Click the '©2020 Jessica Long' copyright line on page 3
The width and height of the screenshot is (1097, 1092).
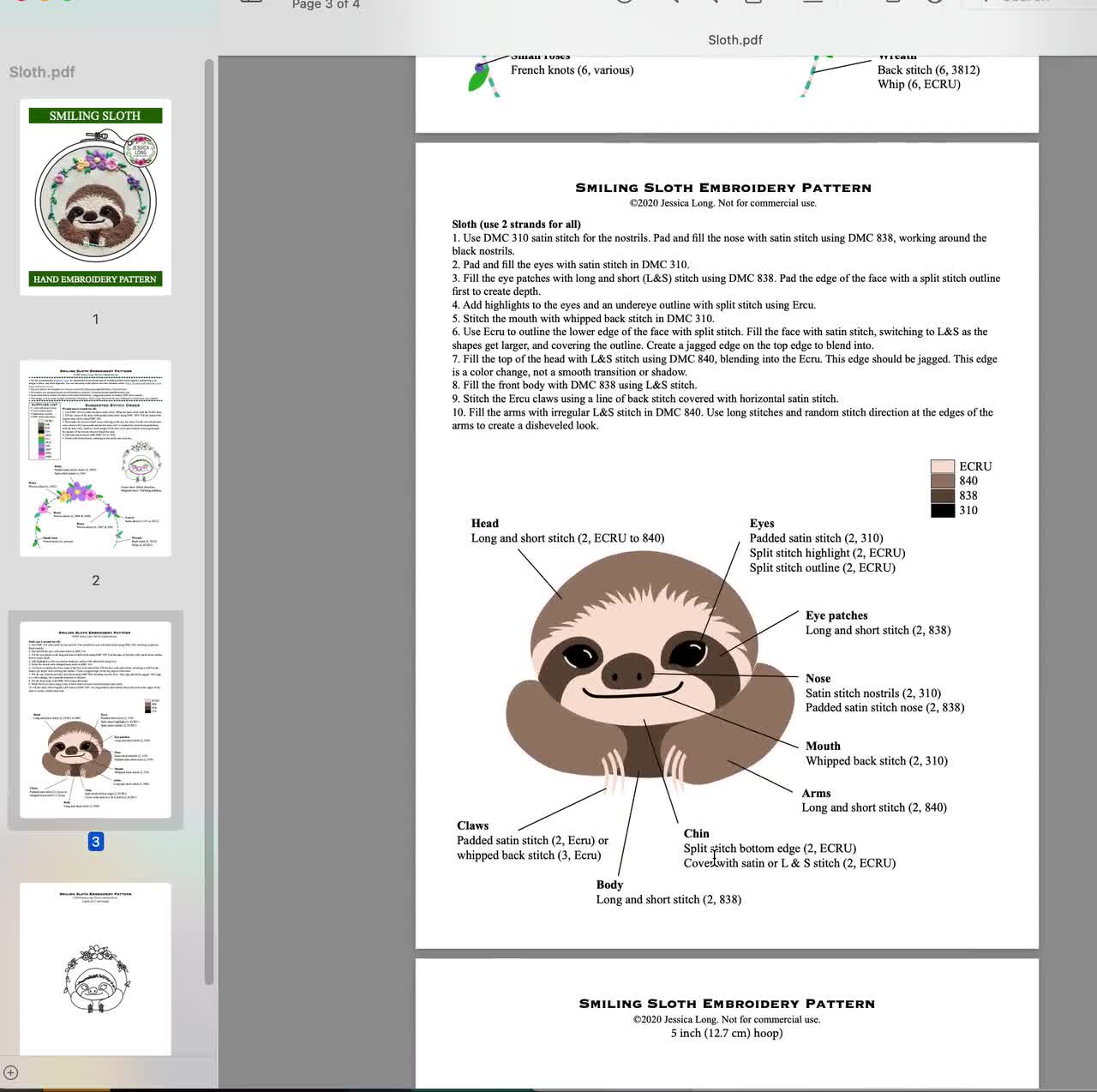[x=723, y=203]
